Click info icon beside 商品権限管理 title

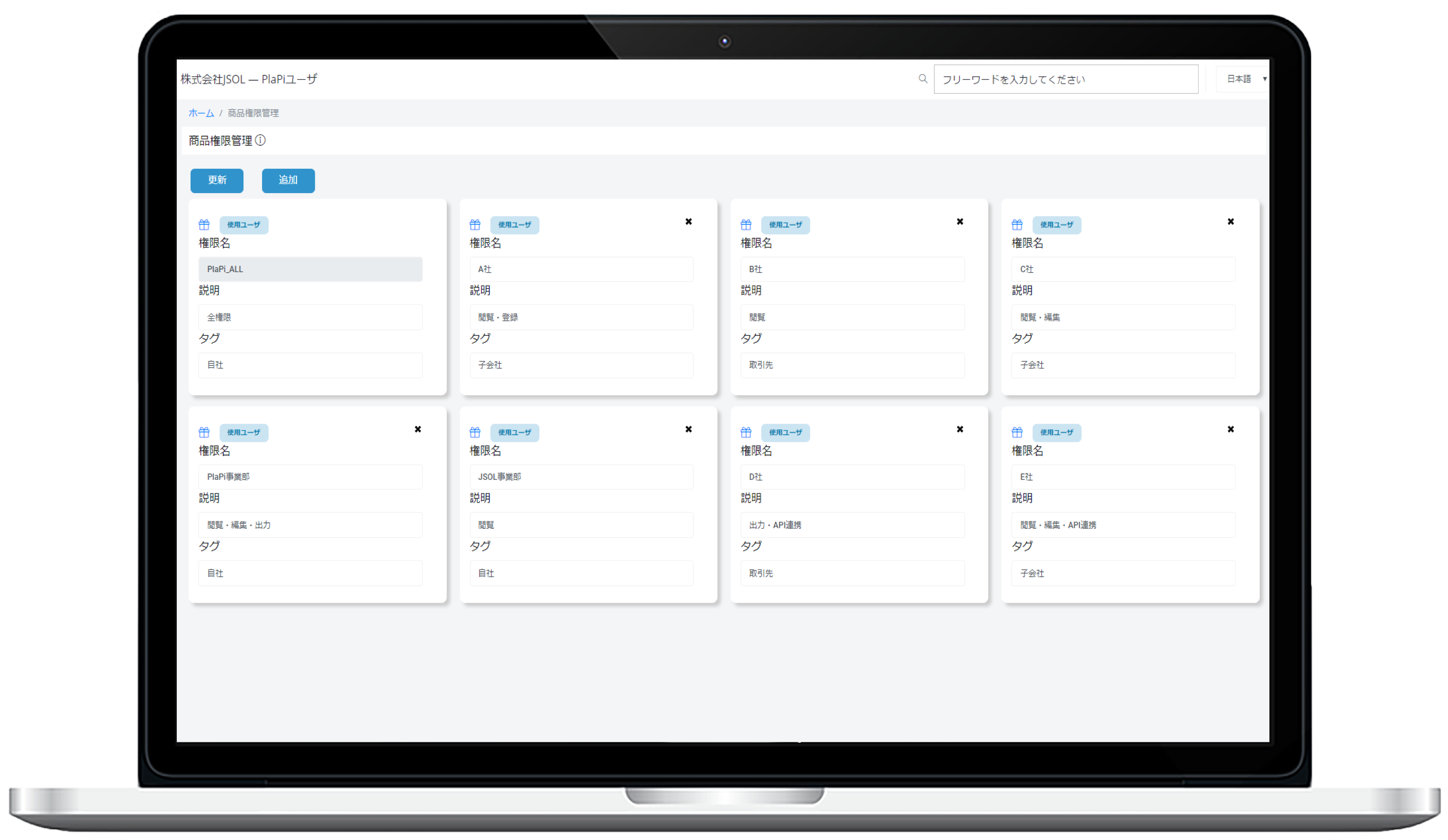(260, 140)
